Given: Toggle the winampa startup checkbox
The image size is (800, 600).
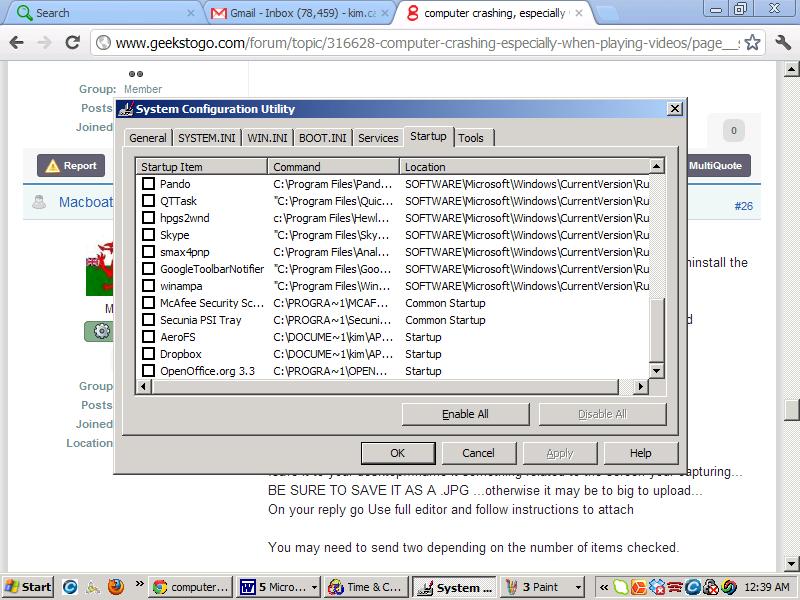Looking at the screenshot, I should (148, 286).
